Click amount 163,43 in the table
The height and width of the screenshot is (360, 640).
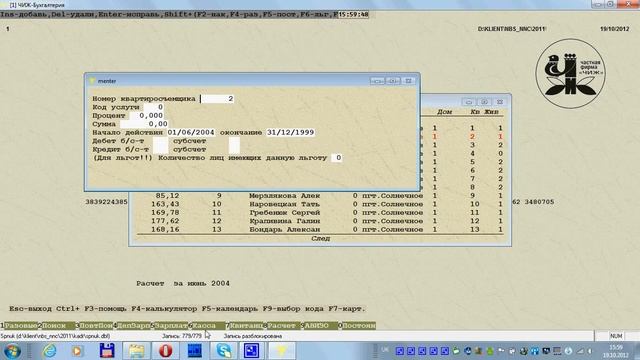tap(165, 204)
